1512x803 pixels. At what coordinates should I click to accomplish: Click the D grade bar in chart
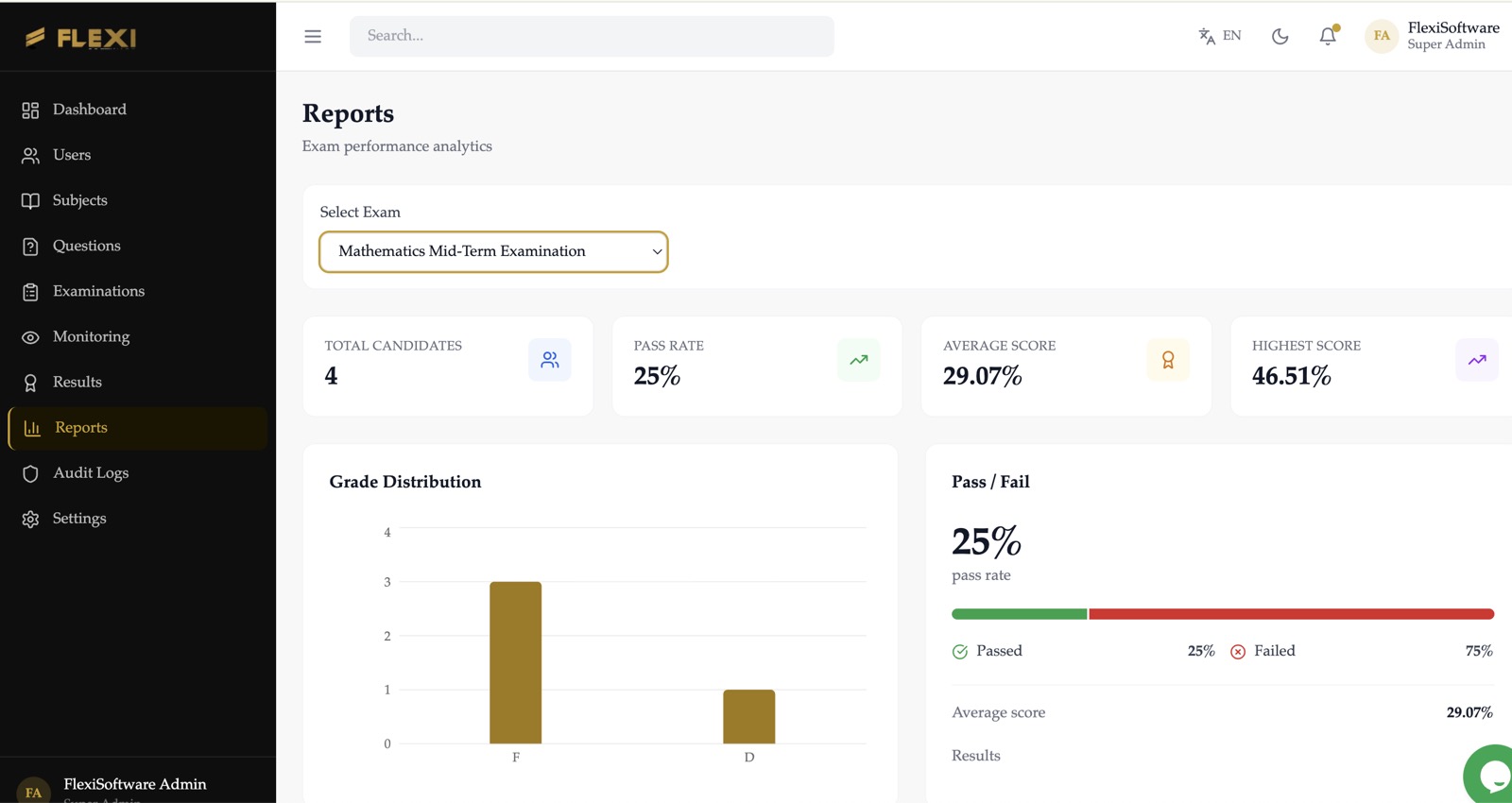click(x=749, y=716)
